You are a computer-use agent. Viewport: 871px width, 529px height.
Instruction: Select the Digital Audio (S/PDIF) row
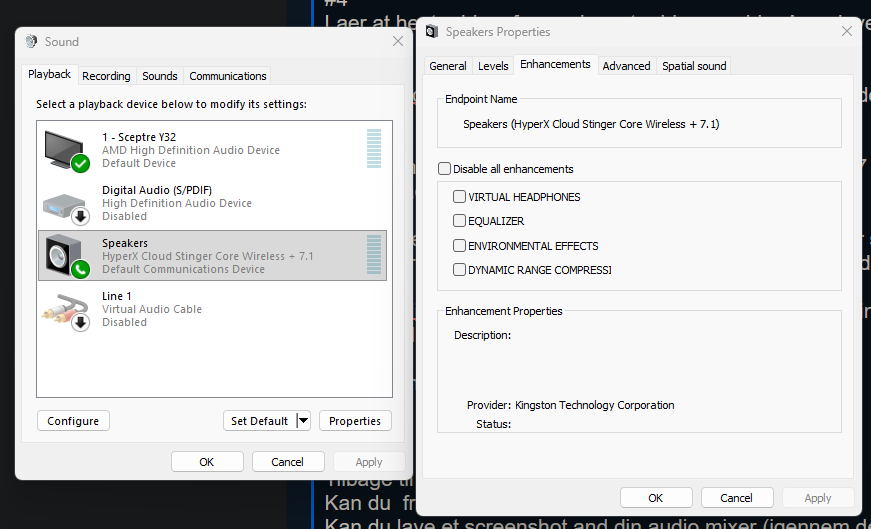click(x=213, y=203)
